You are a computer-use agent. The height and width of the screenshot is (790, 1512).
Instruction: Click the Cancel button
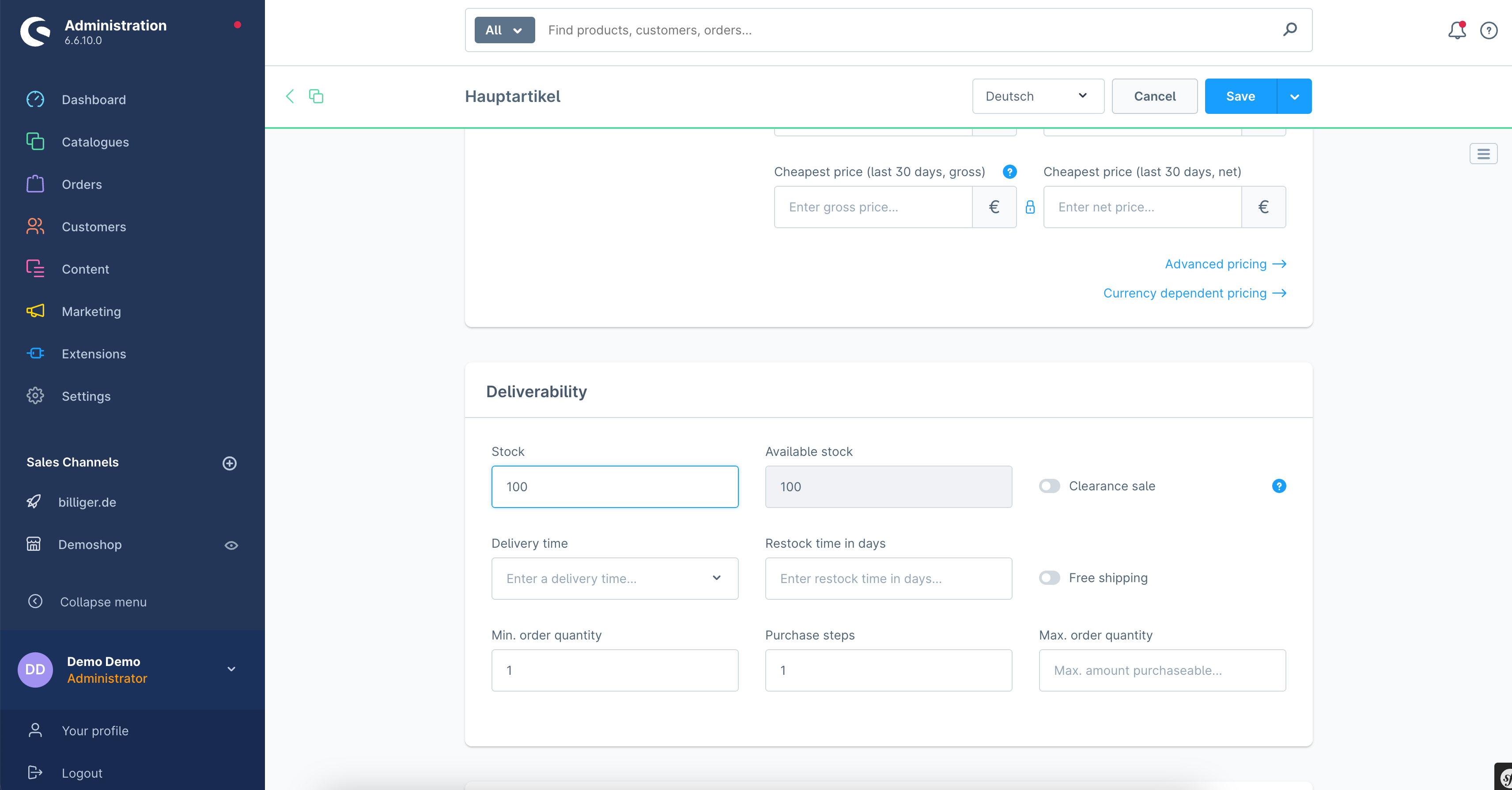[1155, 96]
